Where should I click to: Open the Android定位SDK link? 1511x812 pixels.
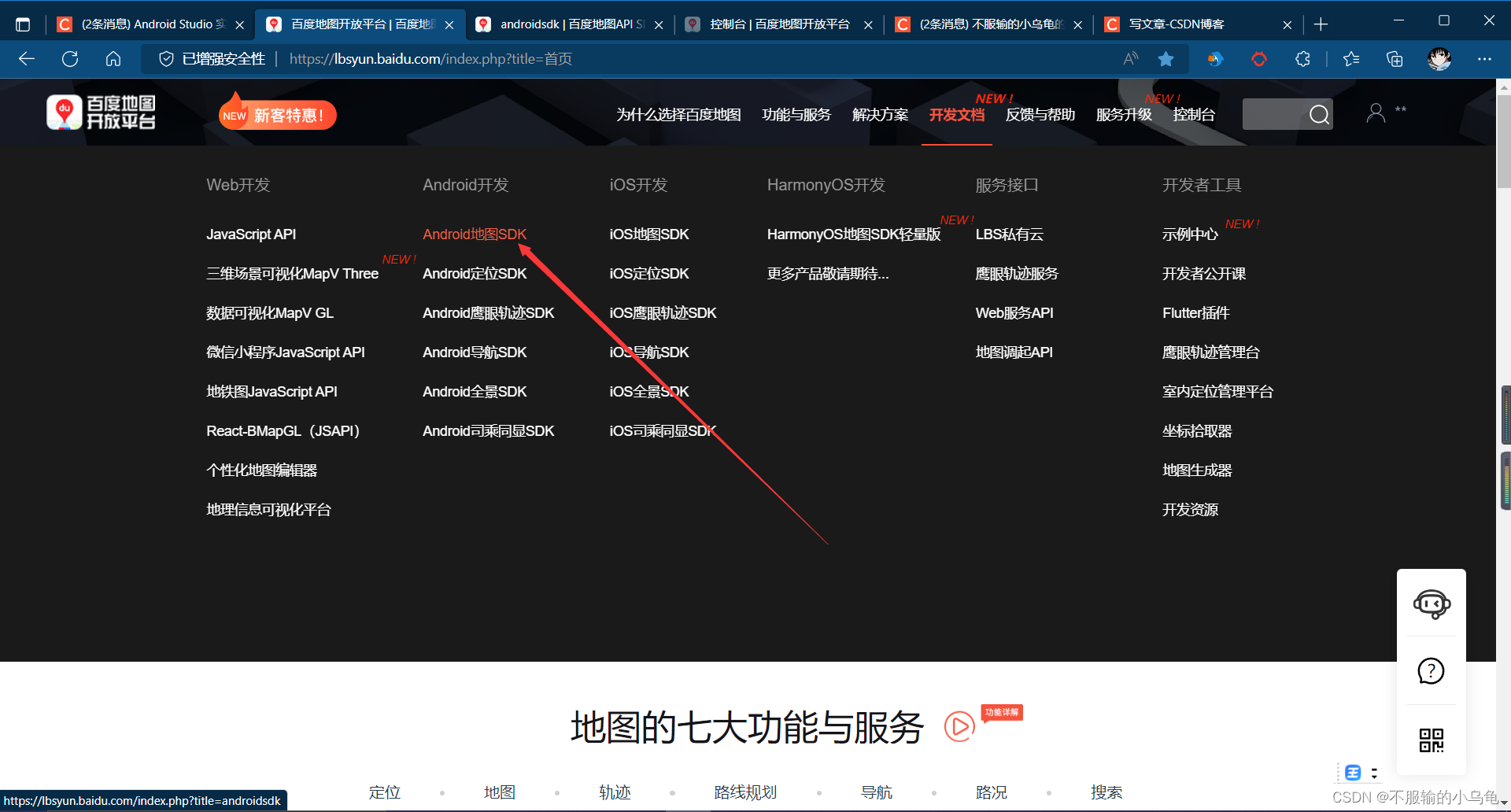point(475,274)
